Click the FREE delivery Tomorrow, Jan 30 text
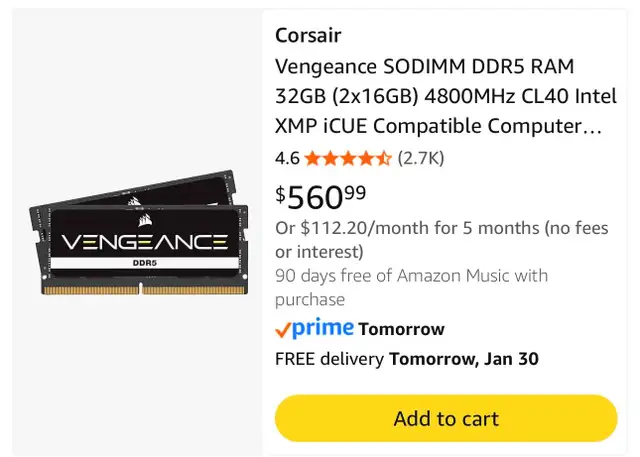Screen dimensions: 640x457 [x=407, y=359]
